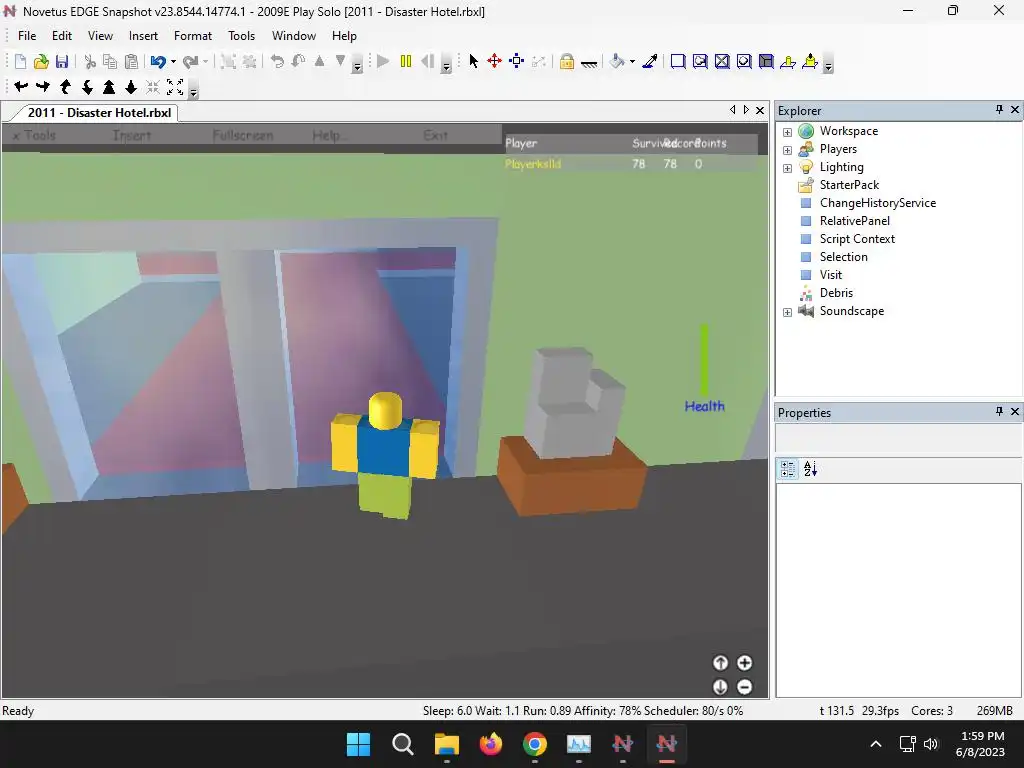
Task: Click the in-game Tools button
Action: [x=35, y=135]
